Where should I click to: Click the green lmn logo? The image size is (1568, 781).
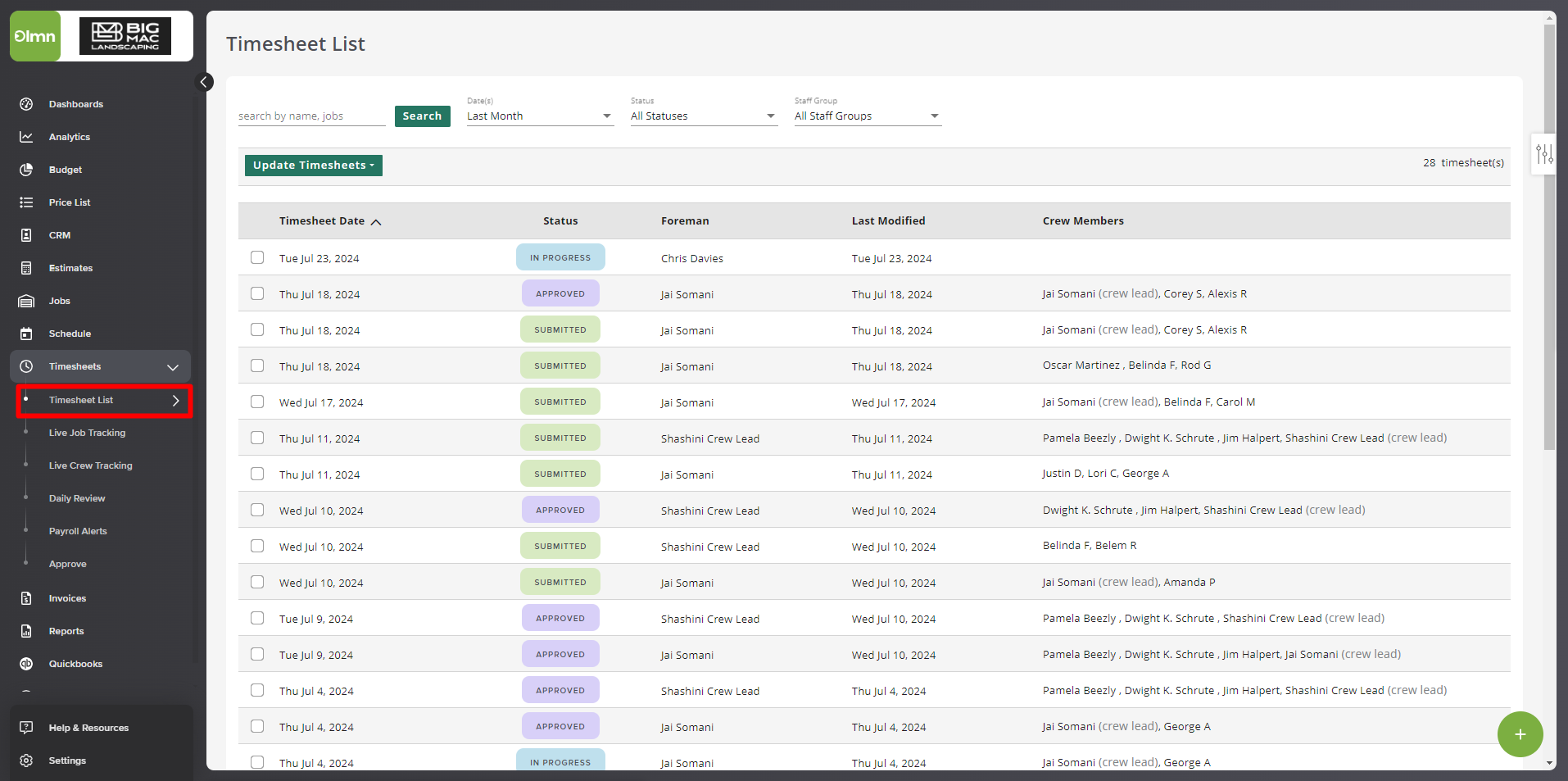click(35, 36)
